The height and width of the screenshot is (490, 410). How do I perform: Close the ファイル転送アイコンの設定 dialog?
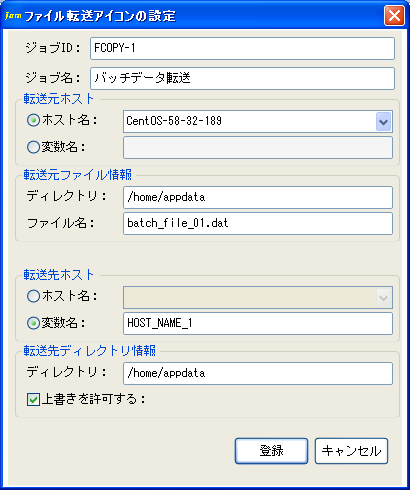coord(394,15)
